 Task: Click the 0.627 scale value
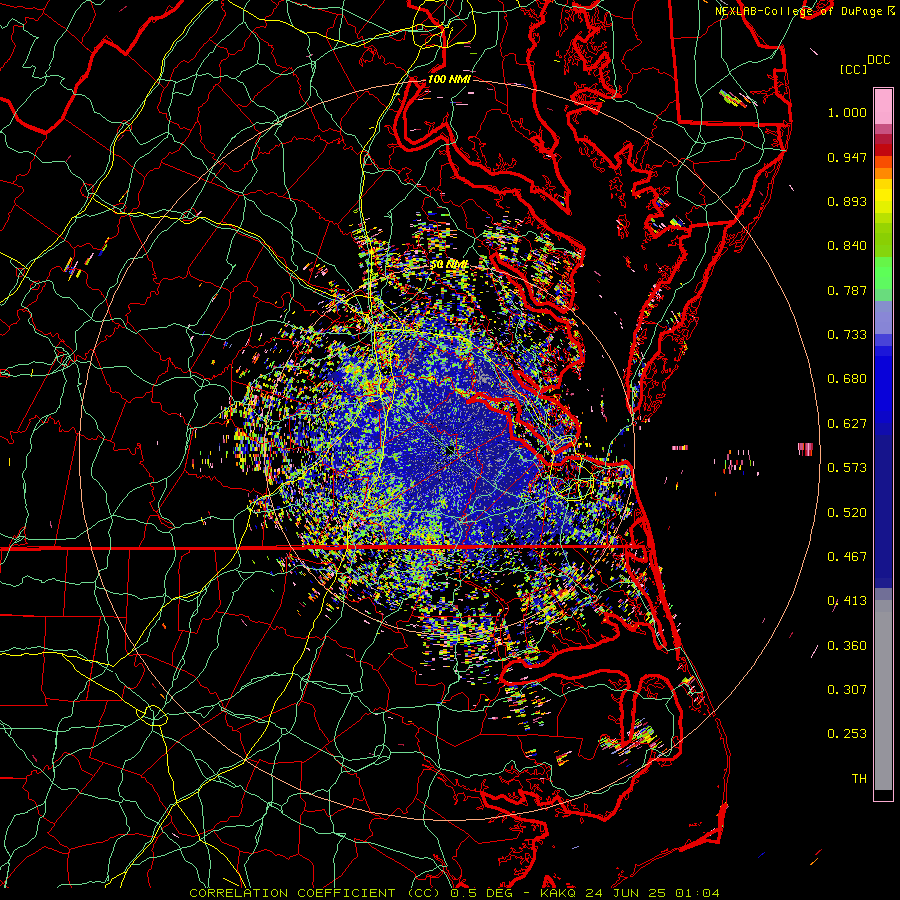pos(847,424)
